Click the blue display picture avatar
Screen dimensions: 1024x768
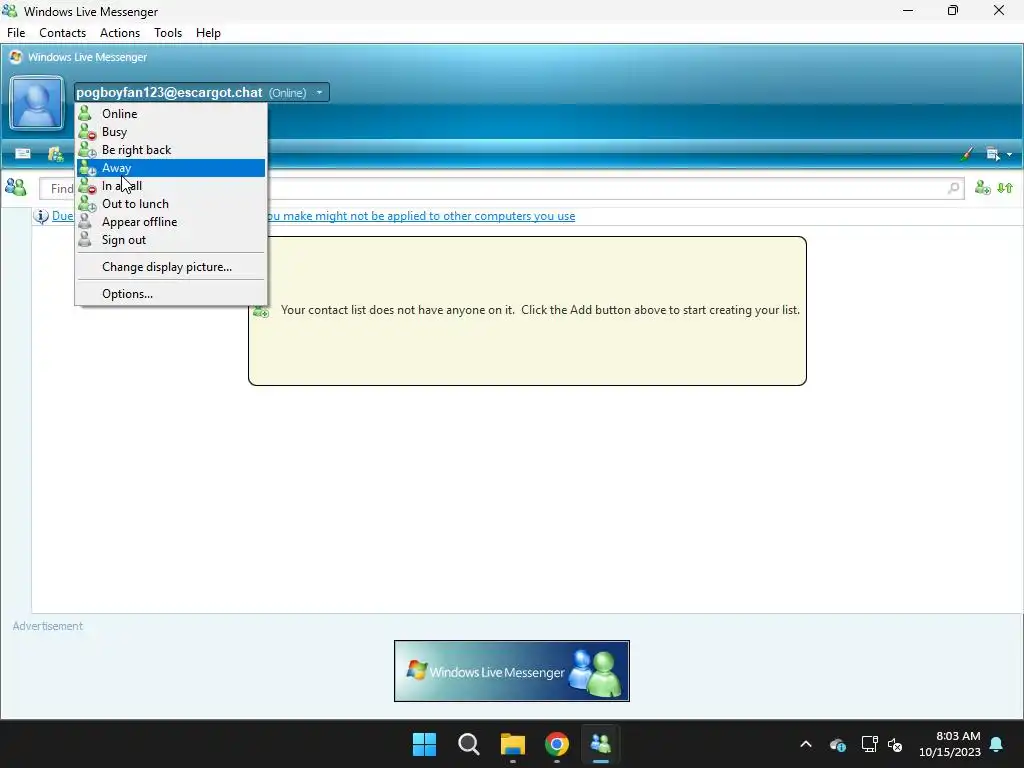pyautogui.click(x=37, y=103)
